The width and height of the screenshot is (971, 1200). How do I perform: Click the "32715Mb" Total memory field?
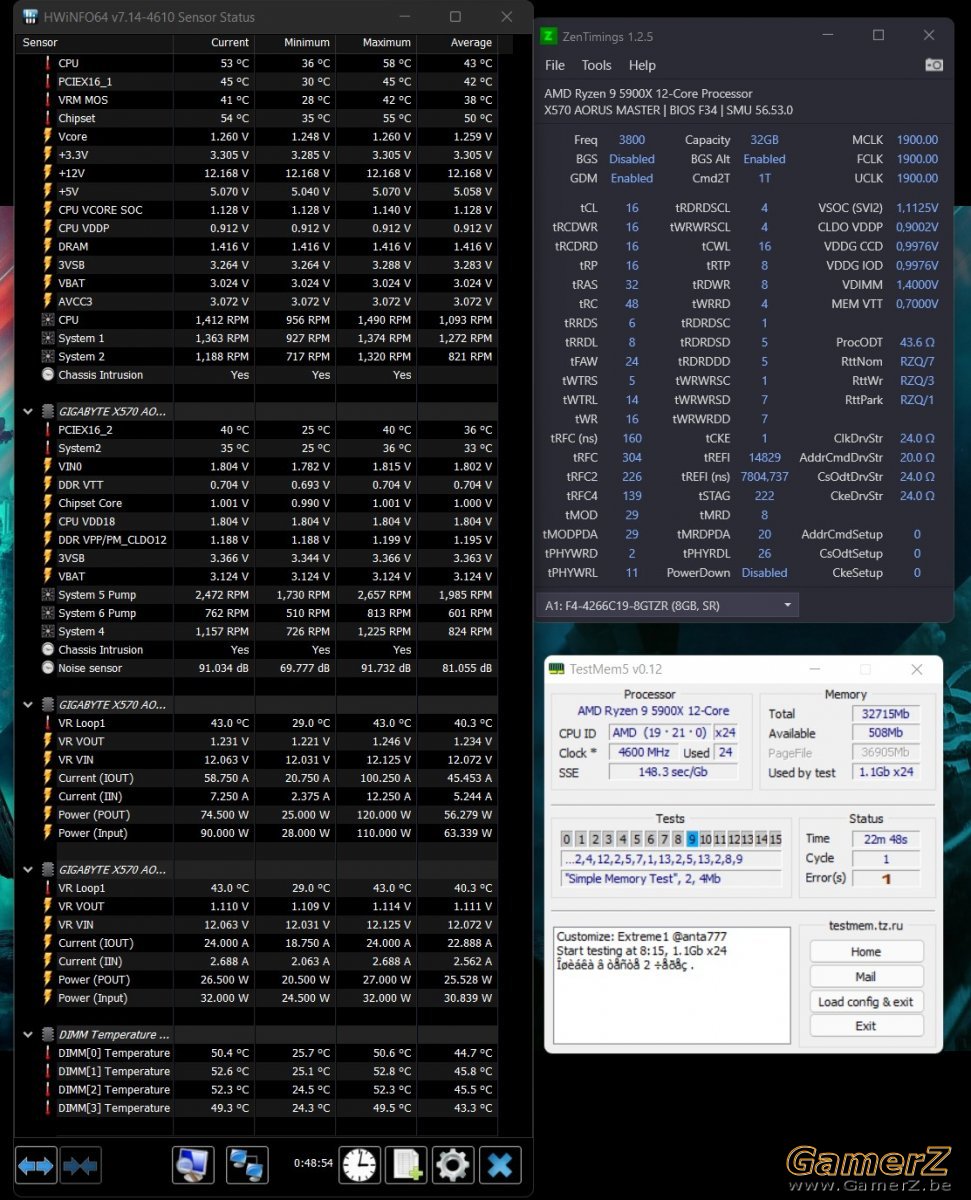point(884,714)
